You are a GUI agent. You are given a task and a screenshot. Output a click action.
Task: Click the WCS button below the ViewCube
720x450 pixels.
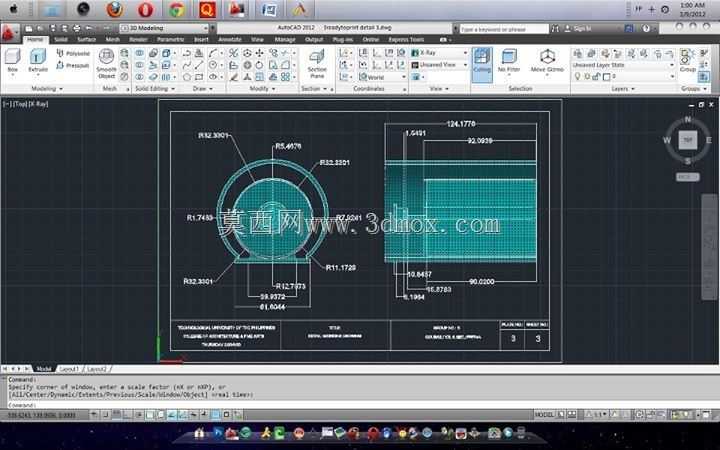click(x=687, y=177)
